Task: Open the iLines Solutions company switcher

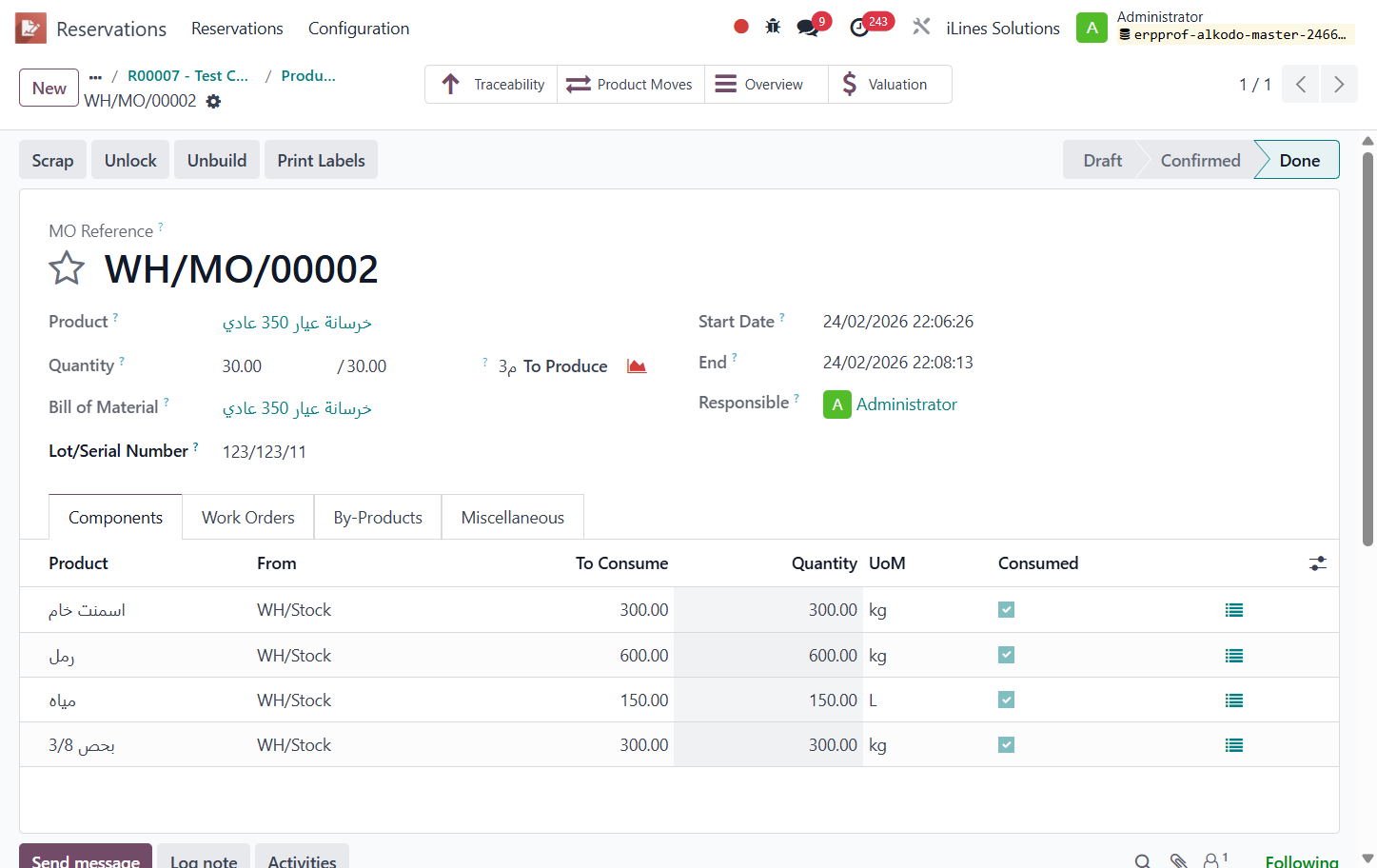Action: coord(1003,29)
